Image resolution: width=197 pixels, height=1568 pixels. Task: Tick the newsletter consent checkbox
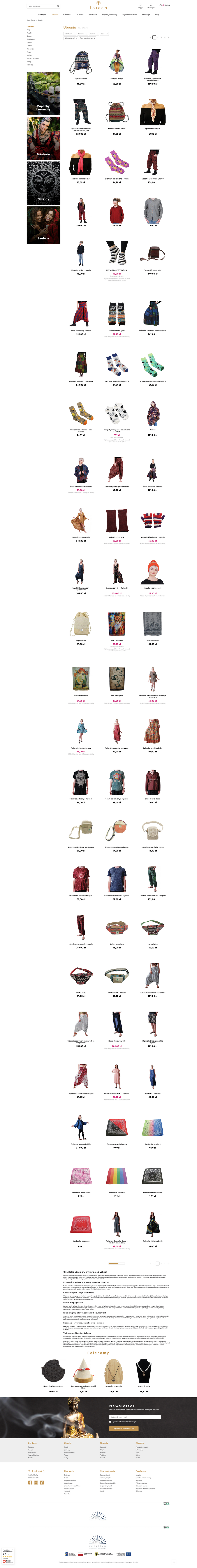click(x=110, y=1422)
